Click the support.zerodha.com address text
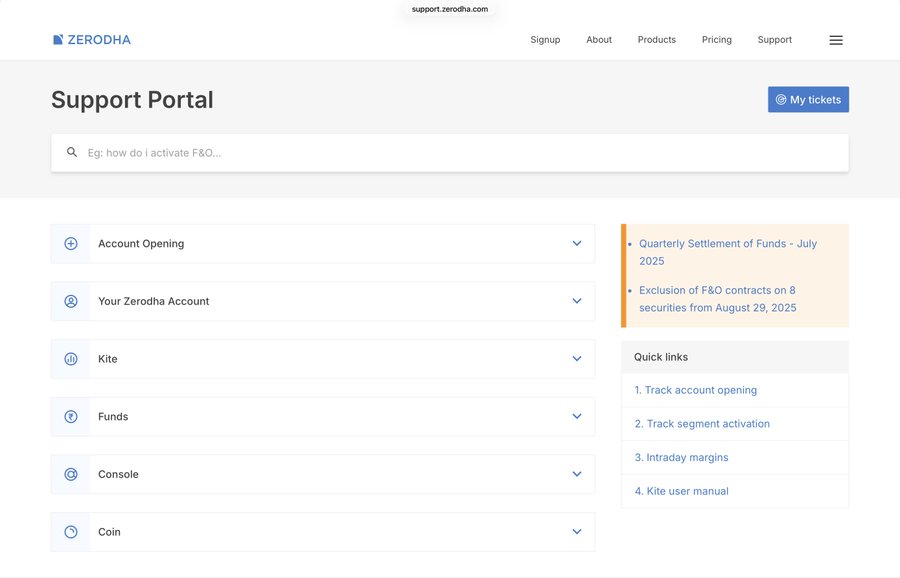Image resolution: width=900 pixels, height=578 pixels. click(x=450, y=9)
